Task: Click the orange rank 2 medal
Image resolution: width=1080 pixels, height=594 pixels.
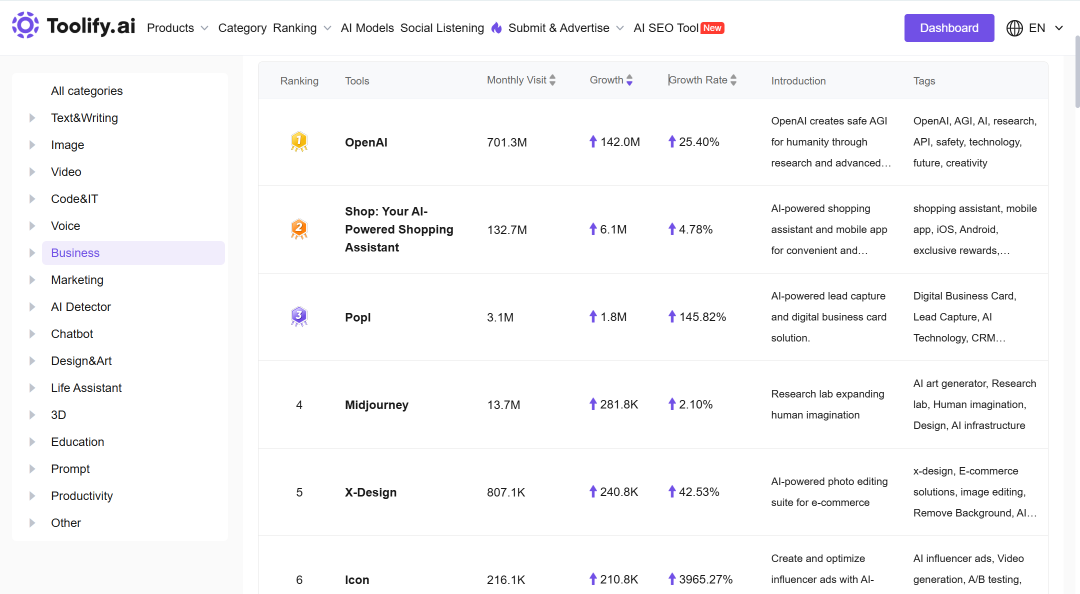Action: click(299, 229)
